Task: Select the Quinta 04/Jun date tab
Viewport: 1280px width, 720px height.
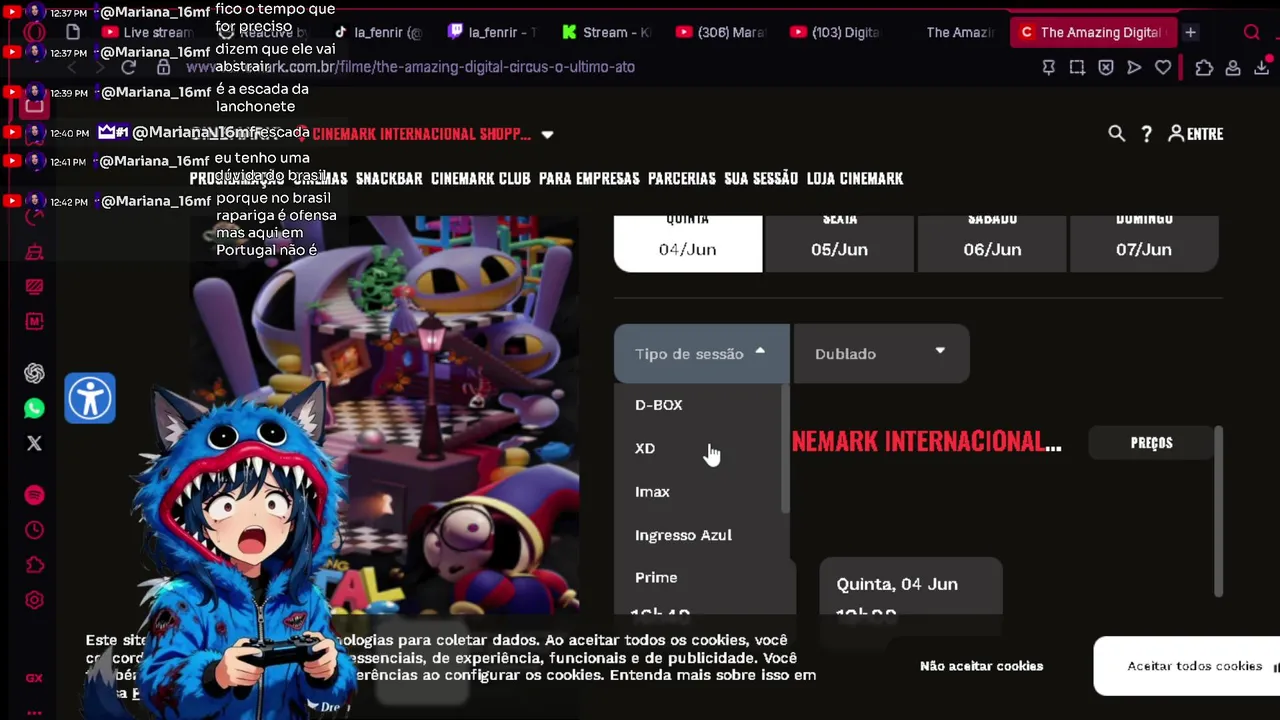Action: pos(688,243)
